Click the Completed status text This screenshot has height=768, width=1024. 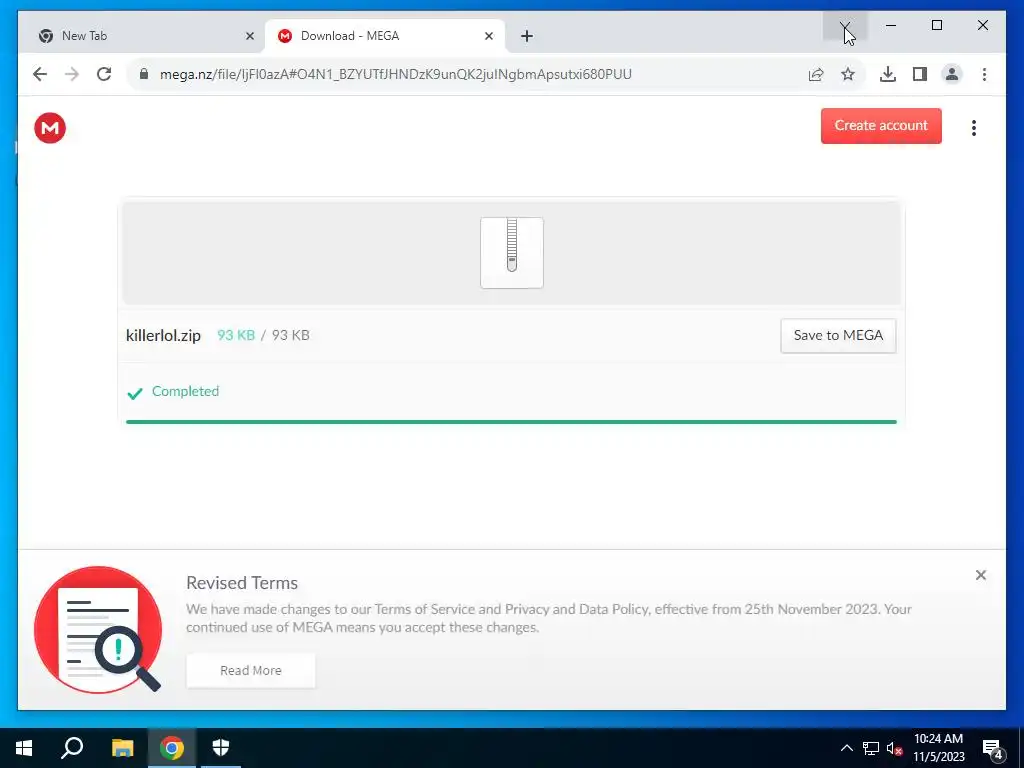point(185,391)
